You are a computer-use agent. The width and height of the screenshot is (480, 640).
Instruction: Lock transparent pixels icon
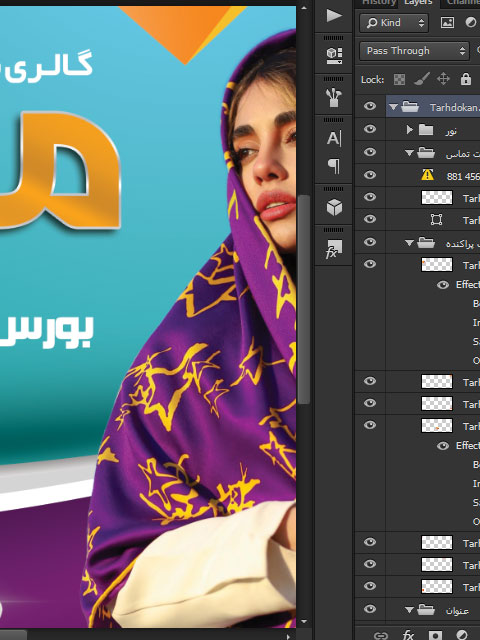pyautogui.click(x=400, y=79)
